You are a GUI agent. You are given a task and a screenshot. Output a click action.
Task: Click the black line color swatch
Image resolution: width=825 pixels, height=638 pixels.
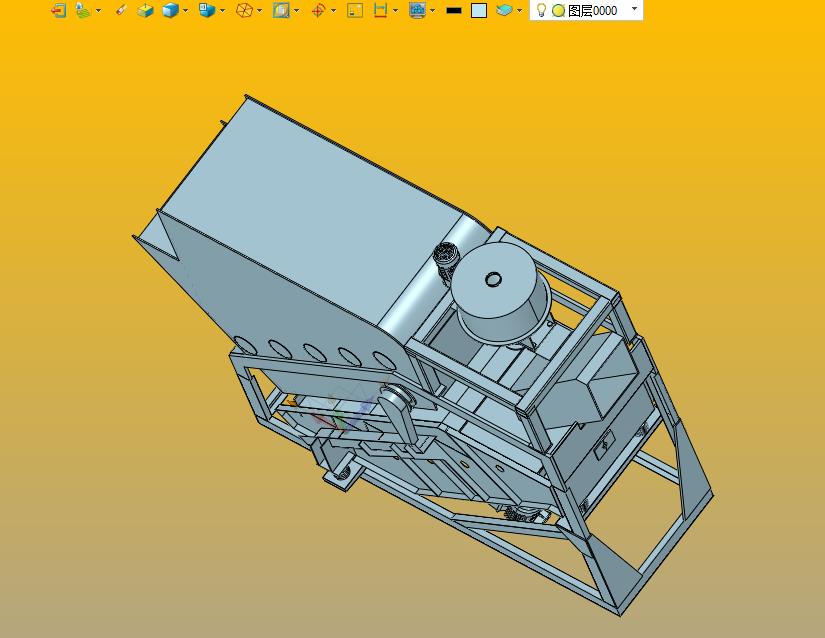point(454,11)
